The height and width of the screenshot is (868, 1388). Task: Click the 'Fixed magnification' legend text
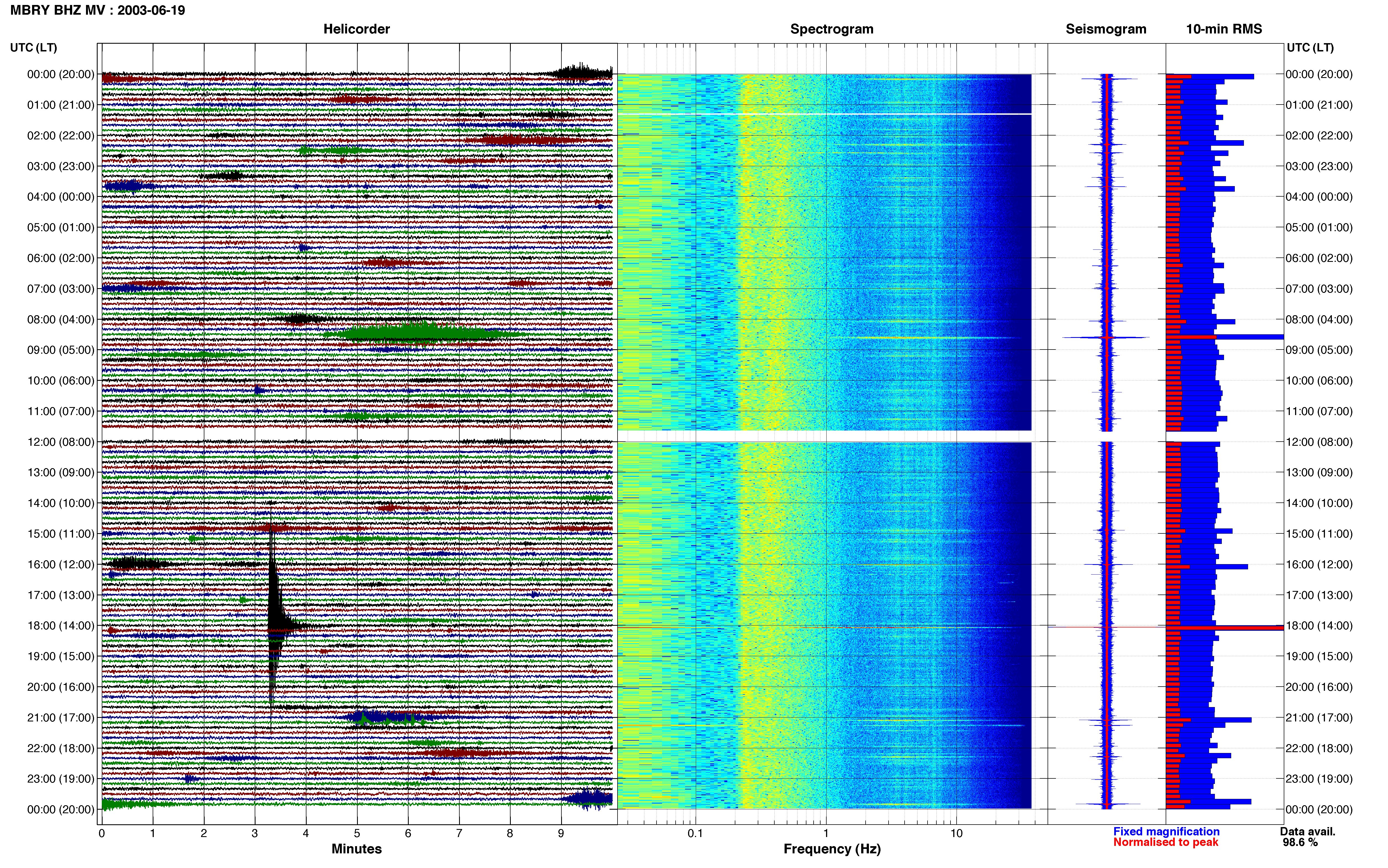click(1166, 832)
